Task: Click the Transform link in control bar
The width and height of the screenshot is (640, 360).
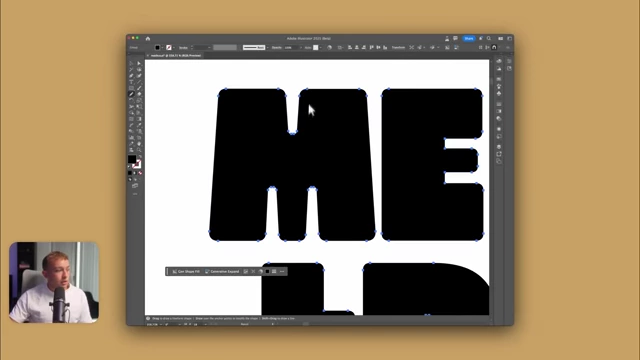Action: click(x=398, y=47)
